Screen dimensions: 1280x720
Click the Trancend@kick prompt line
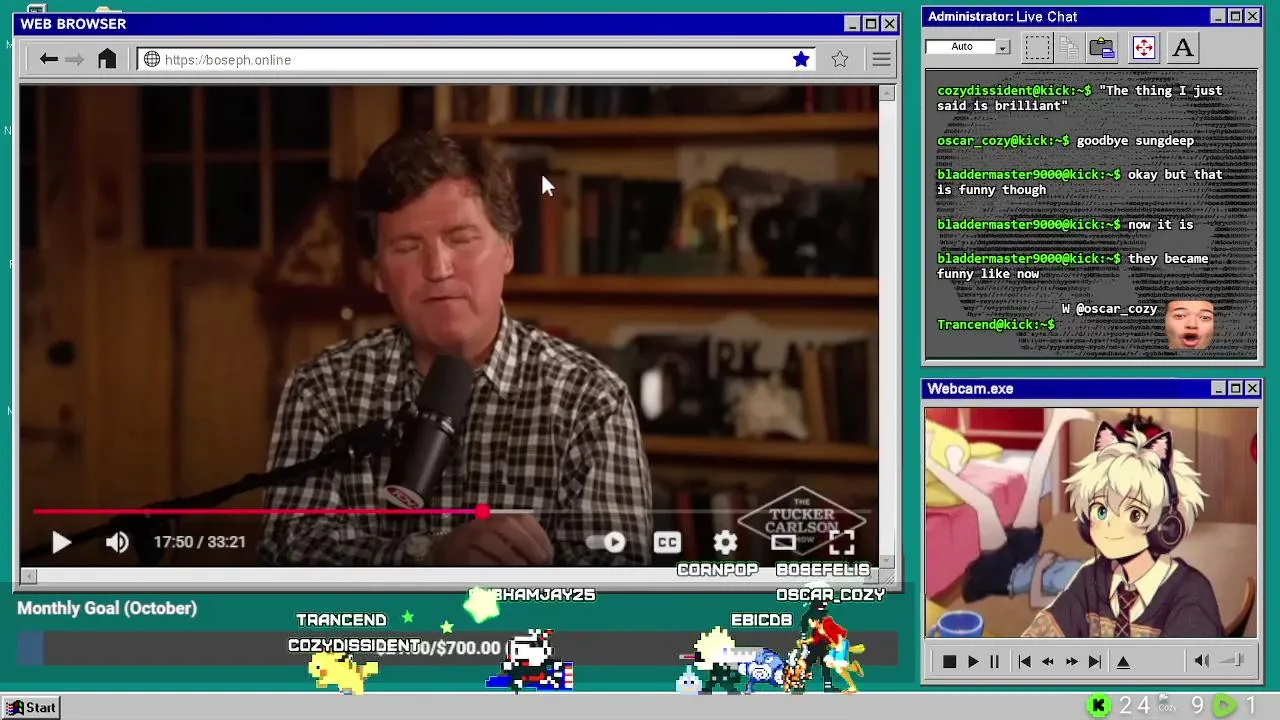tap(995, 325)
